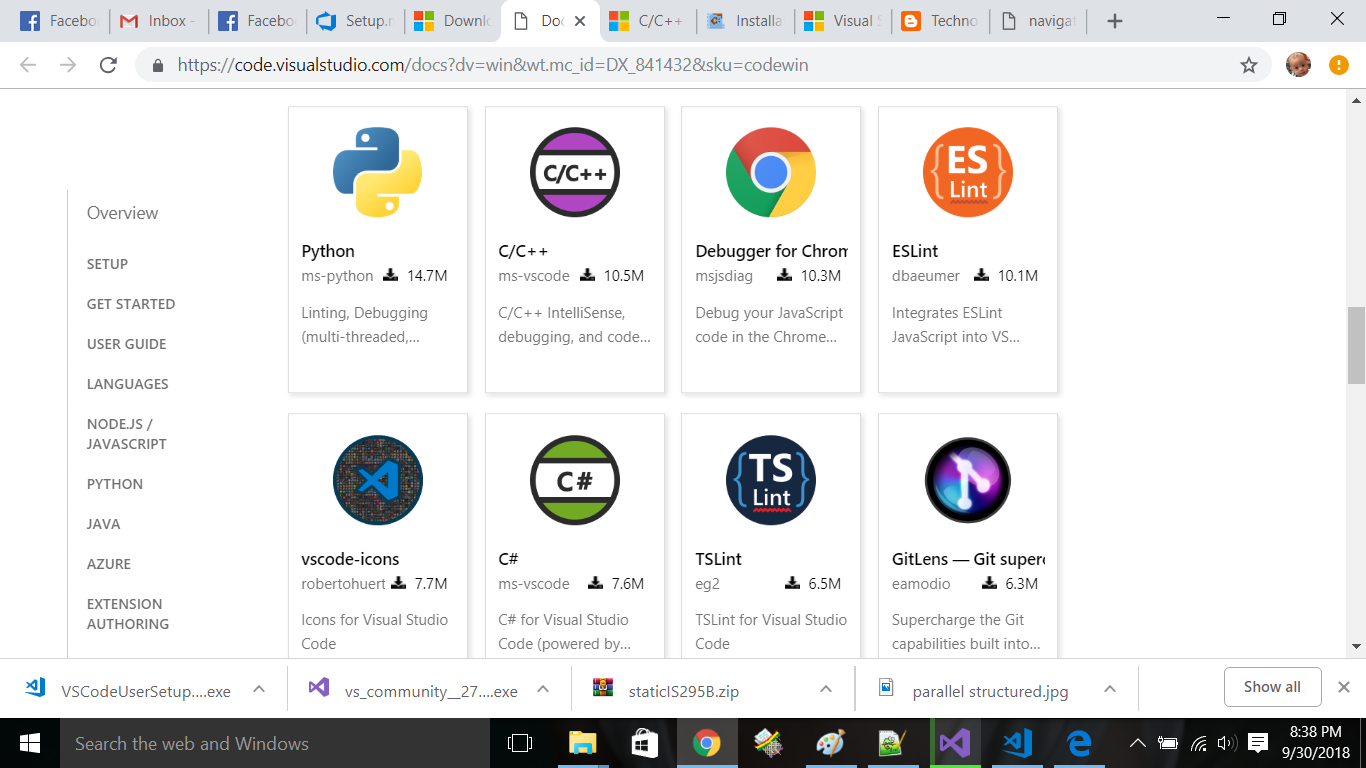The height and width of the screenshot is (768, 1366).
Task: Open the Debugger for Chrome extension icon
Action: tap(770, 171)
